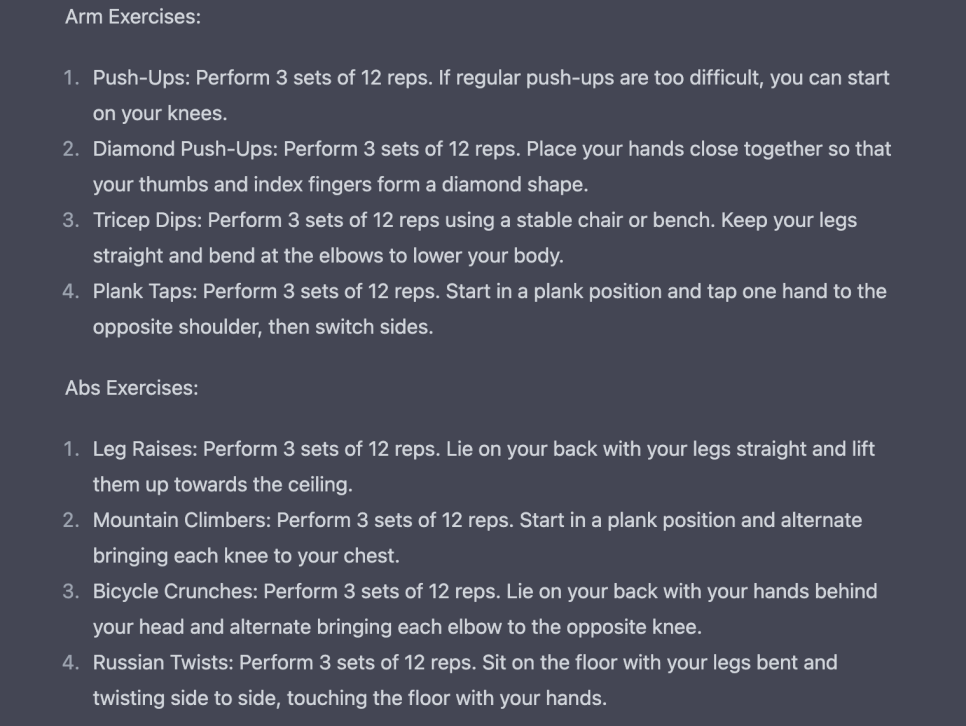Screen dimensions: 966x726
Task: Click the "Abs Exercises:" heading
Action: (131, 388)
